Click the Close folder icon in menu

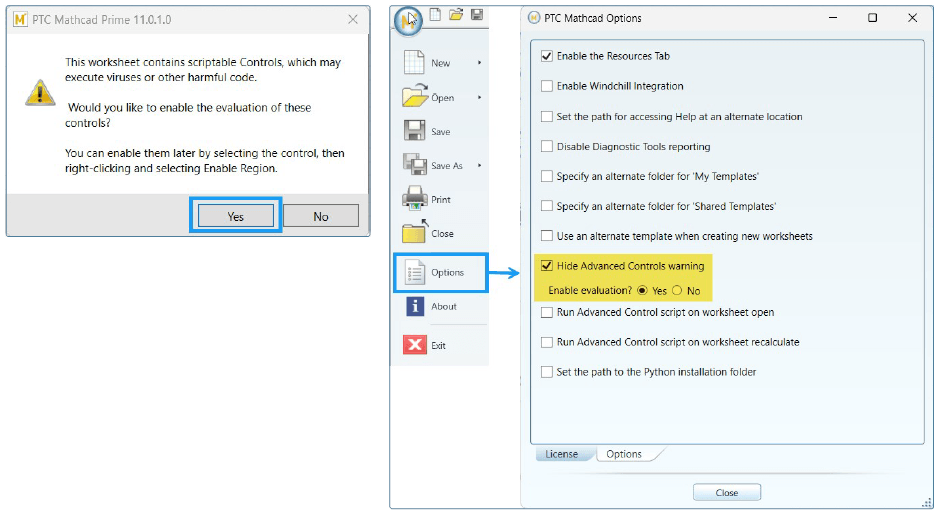[x=415, y=233]
